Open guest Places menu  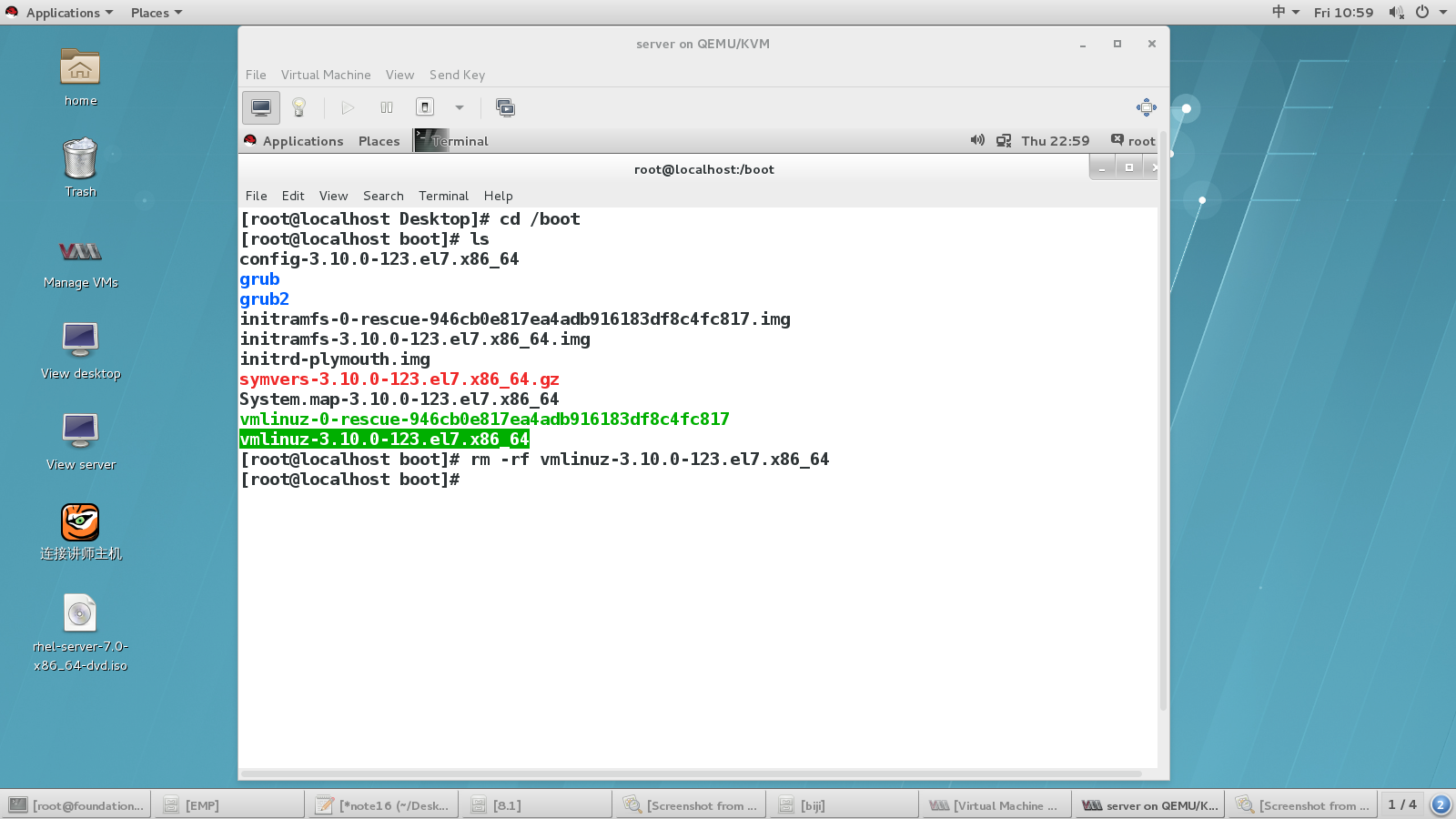pyautogui.click(x=379, y=141)
